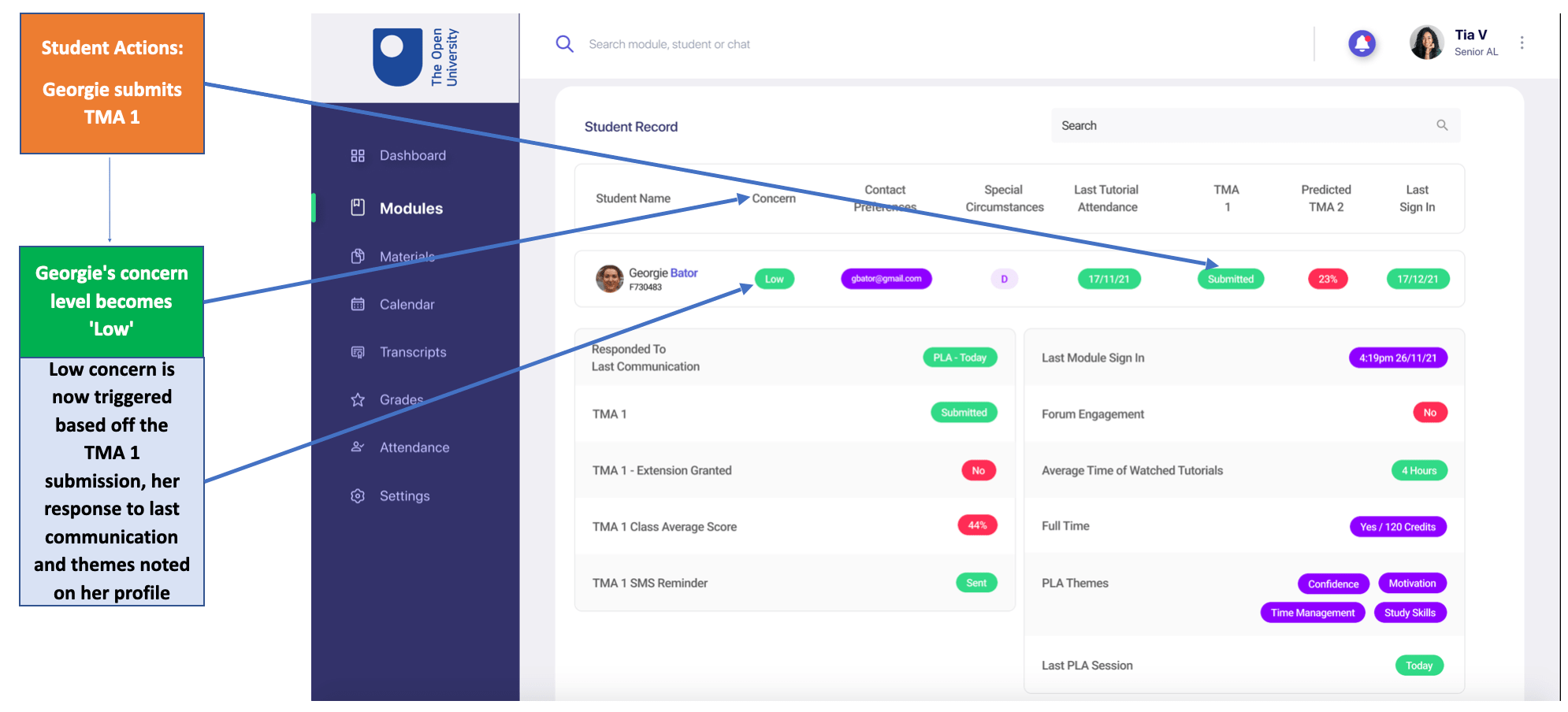The image size is (1568, 712).
Task: Select the Low concern badge
Action: pos(774,279)
